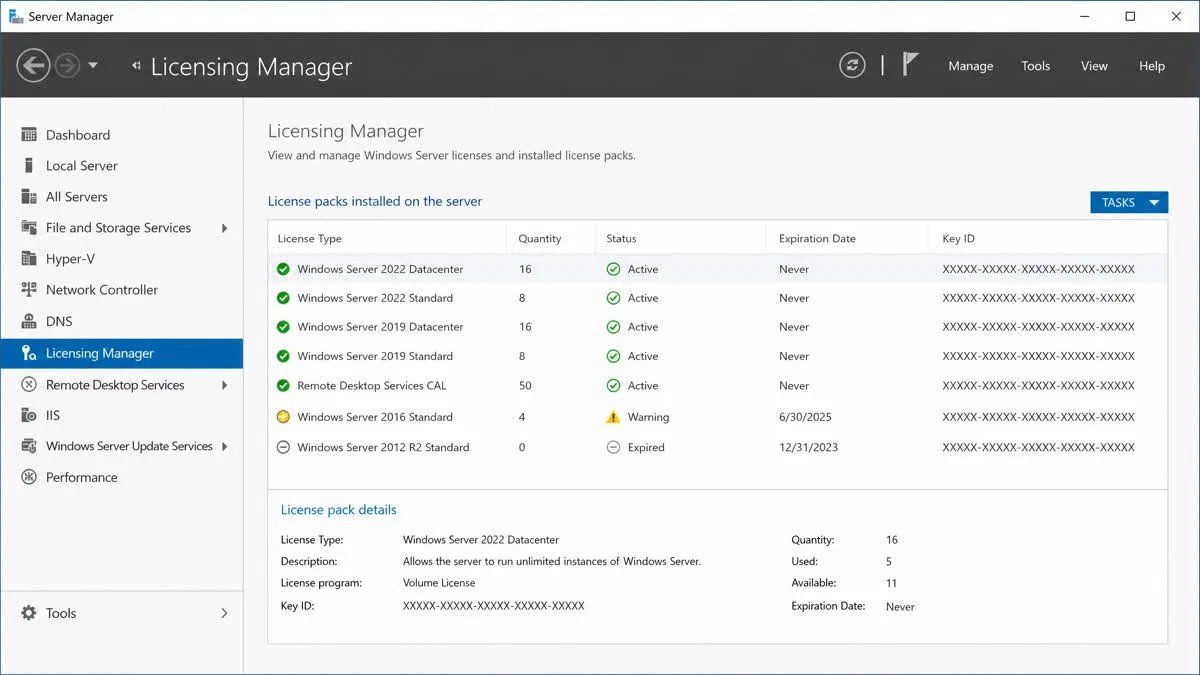Select the Network Controller sidebar label
This screenshot has width=1200, height=675.
click(x=102, y=290)
